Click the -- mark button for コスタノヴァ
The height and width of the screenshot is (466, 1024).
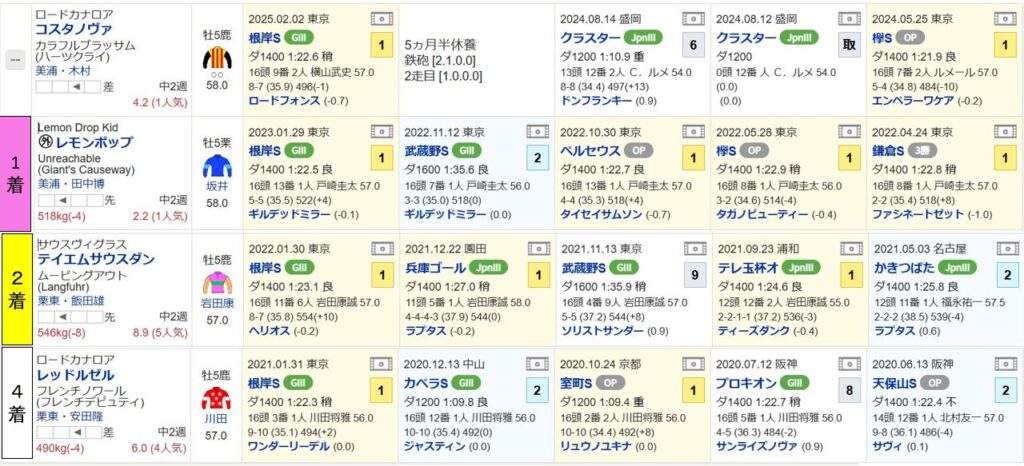[x=15, y=59]
